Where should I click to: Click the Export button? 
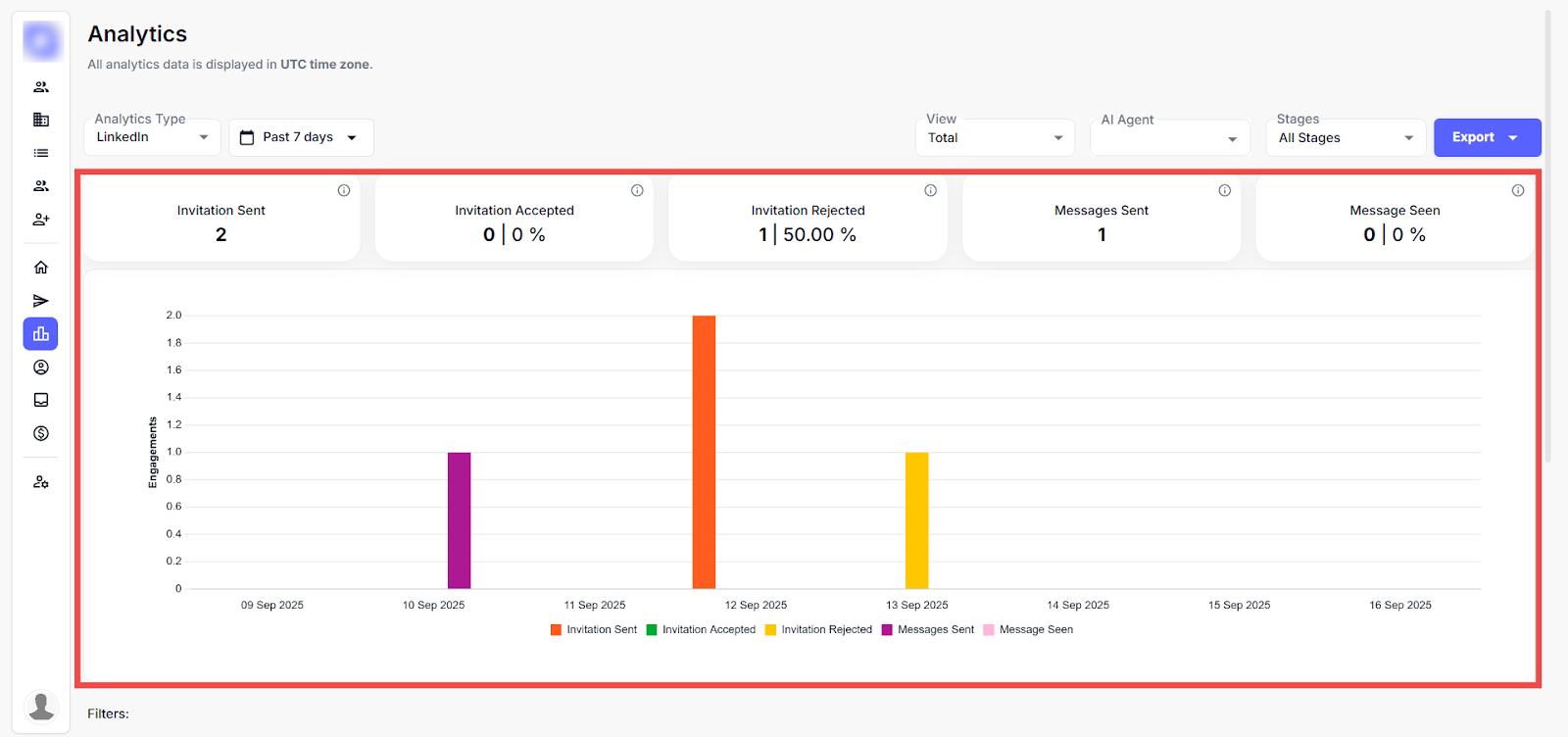click(1486, 138)
